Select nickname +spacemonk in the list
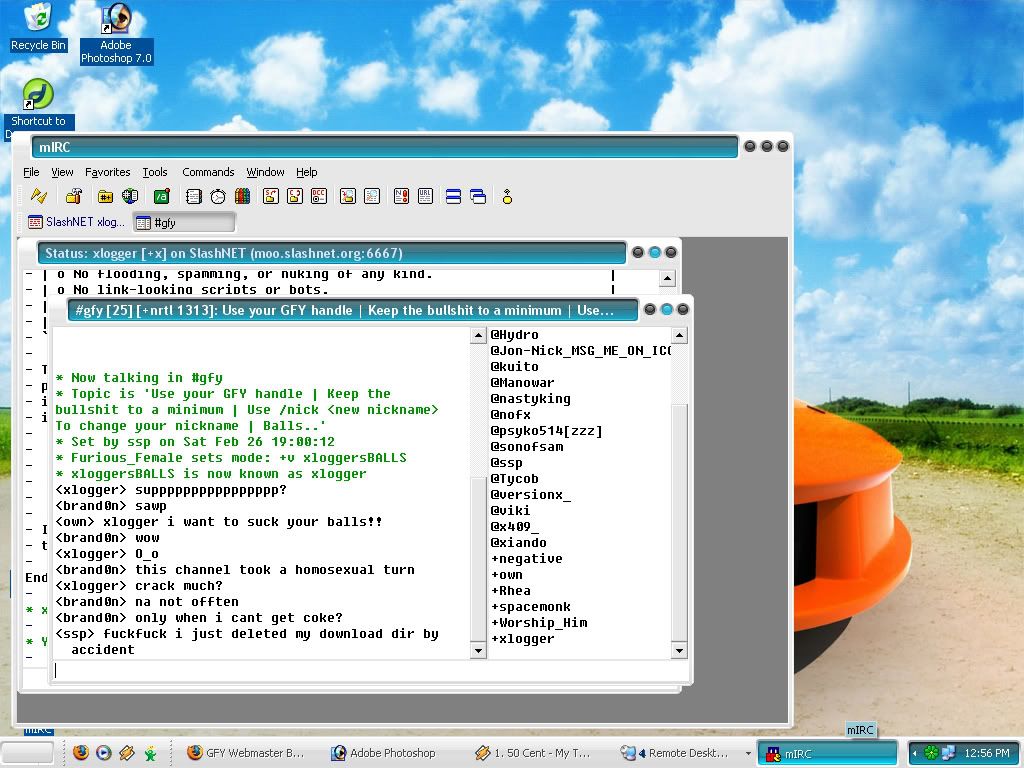The width and height of the screenshot is (1024, 768). (x=531, y=607)
